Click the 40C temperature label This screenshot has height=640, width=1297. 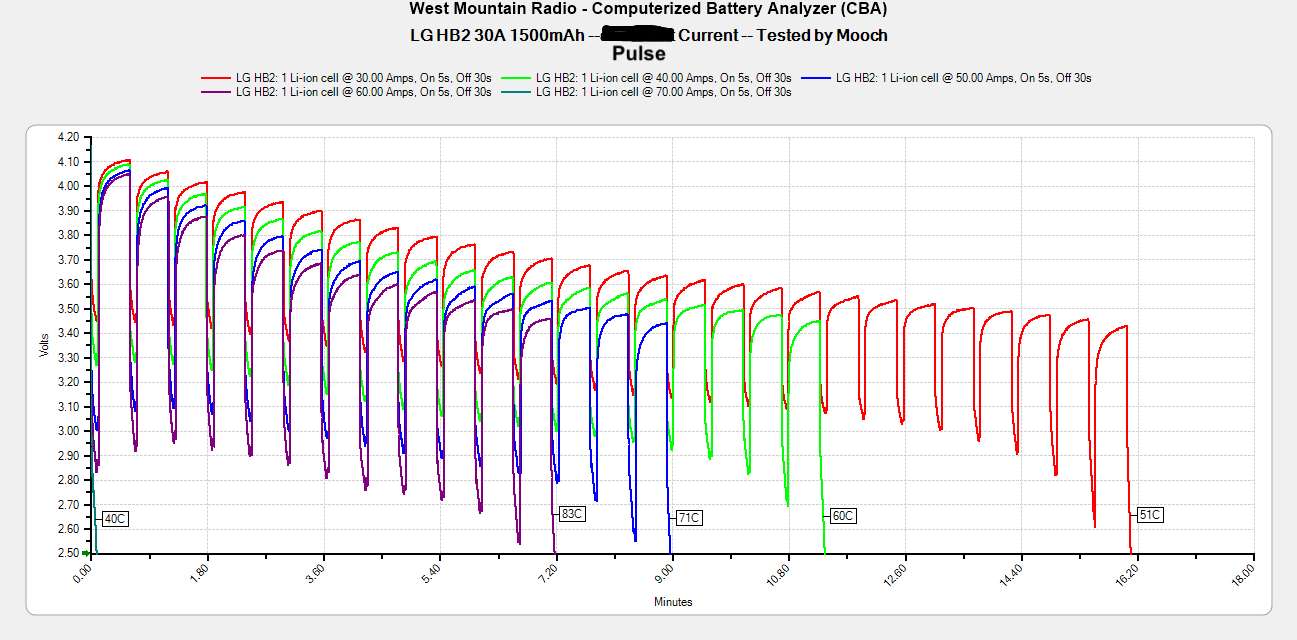(115, 519)
